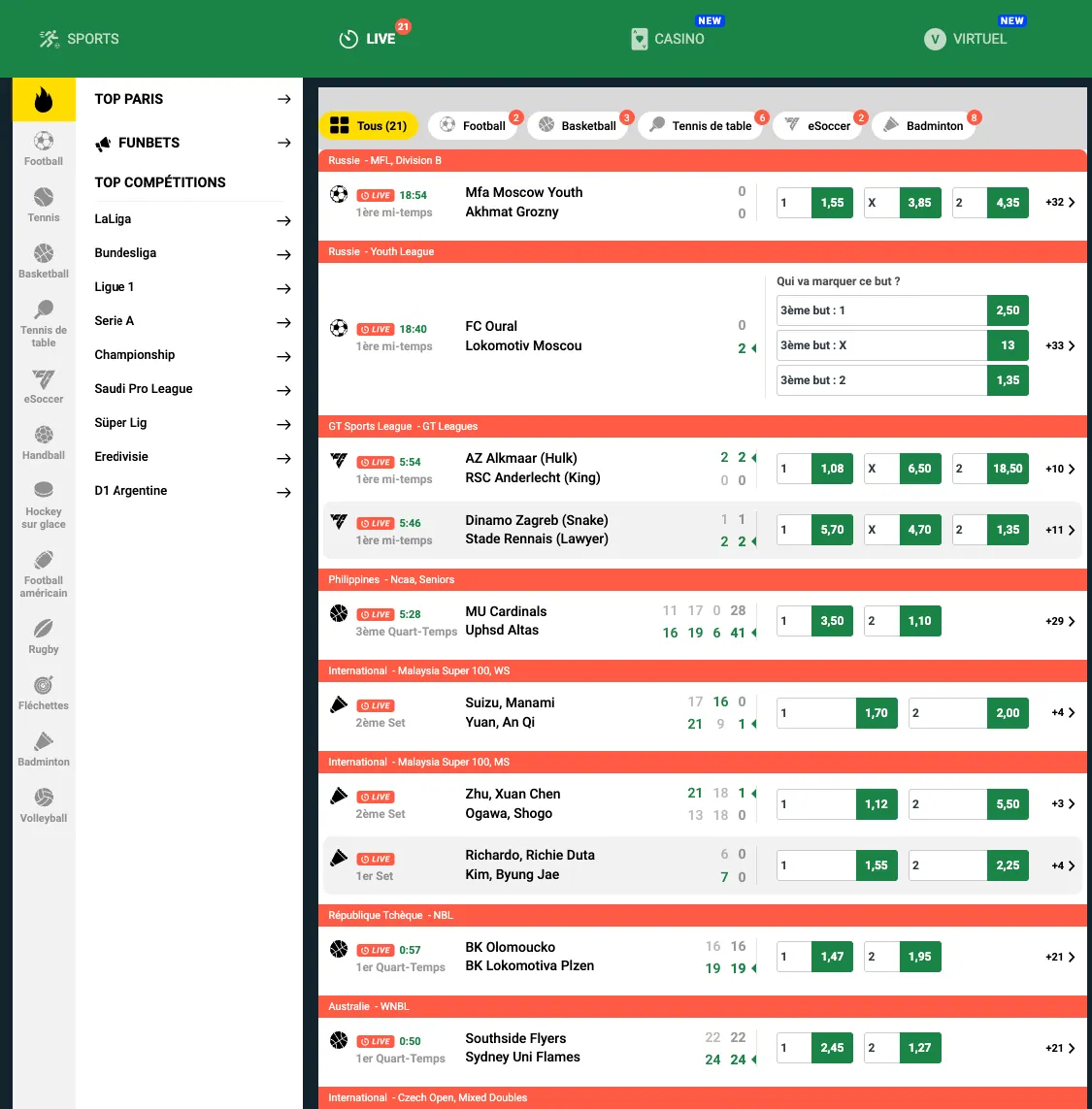
Task: Filter live events by Football chip
Action: click(474, 126)
